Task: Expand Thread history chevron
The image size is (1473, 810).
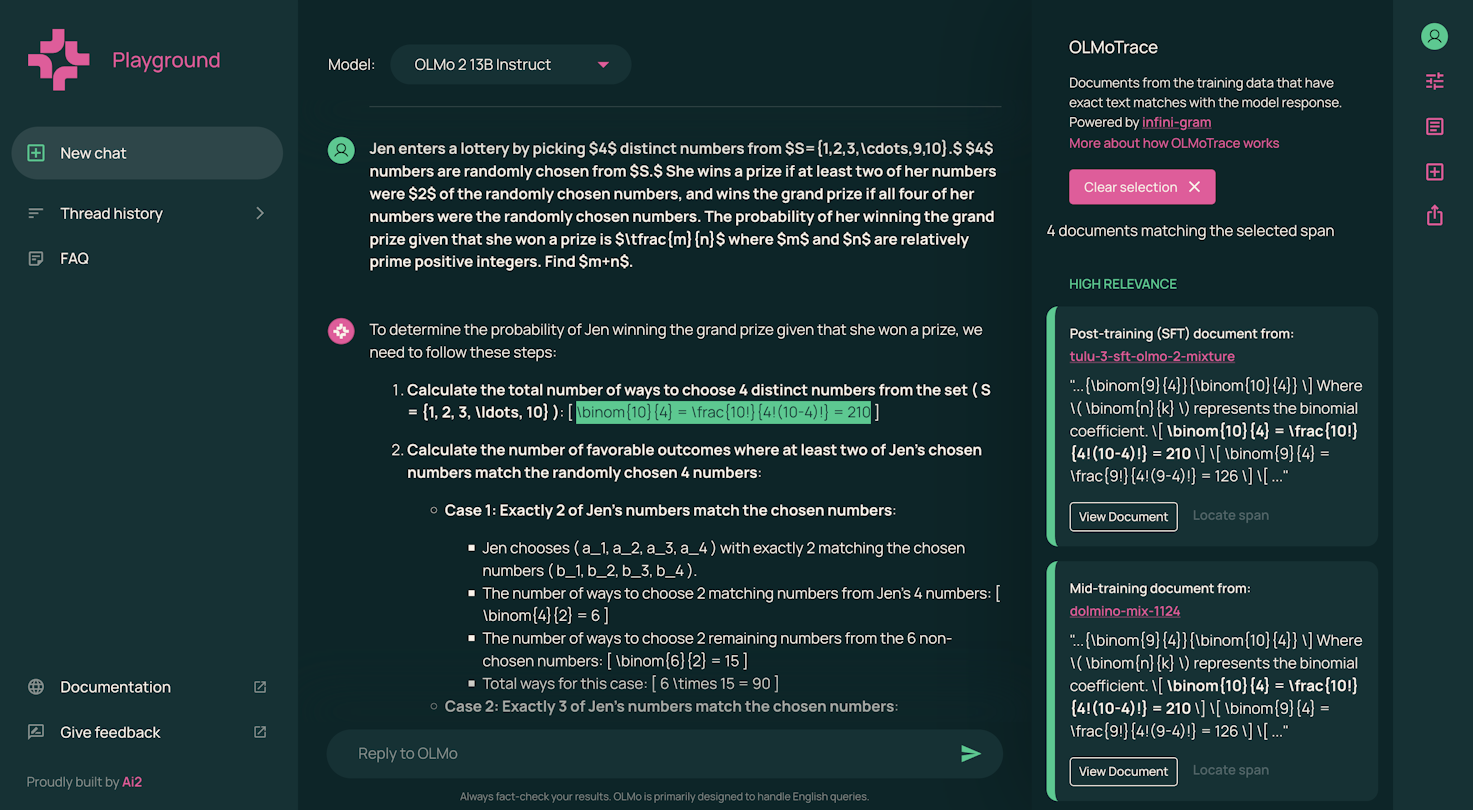Action: click(259, 213)
